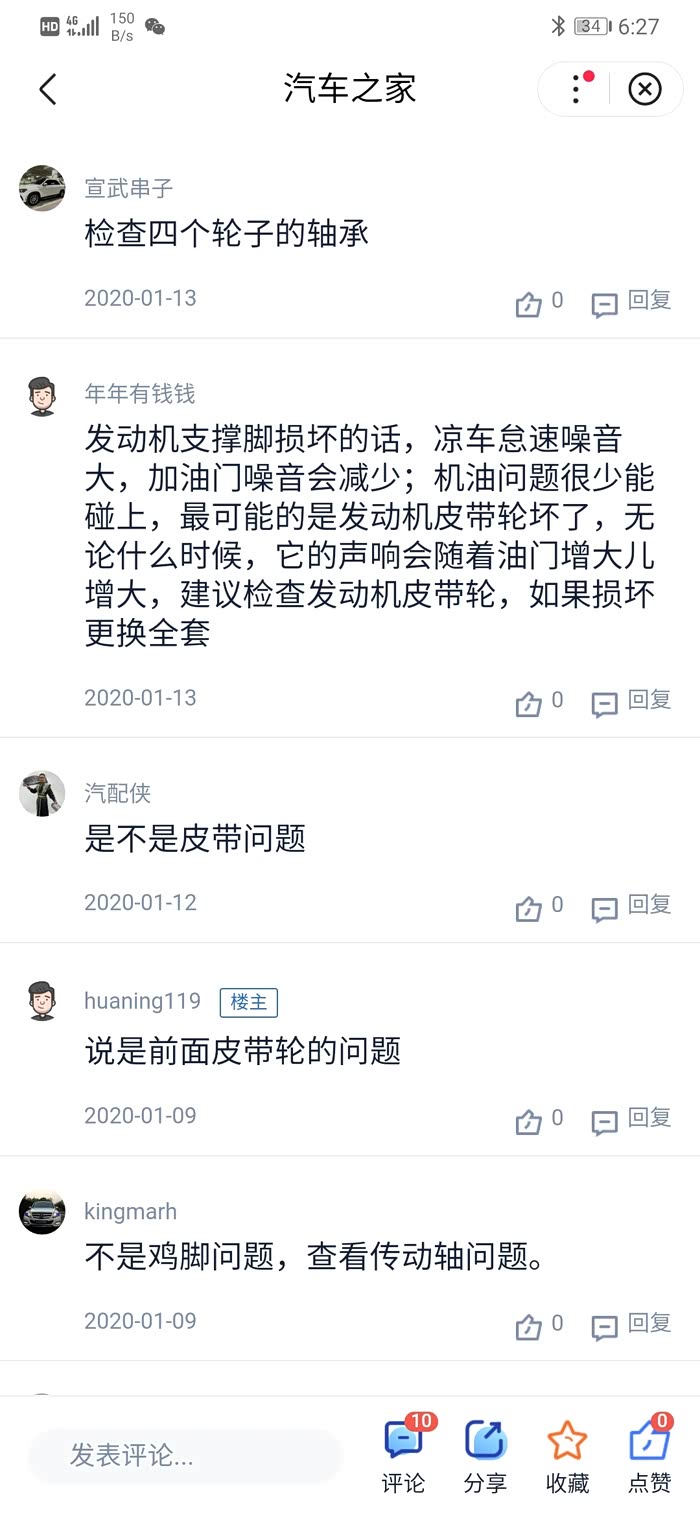Screen dimensions: 700x1516
Task: Open the three-dot more menu
Action: coord(577,89)
